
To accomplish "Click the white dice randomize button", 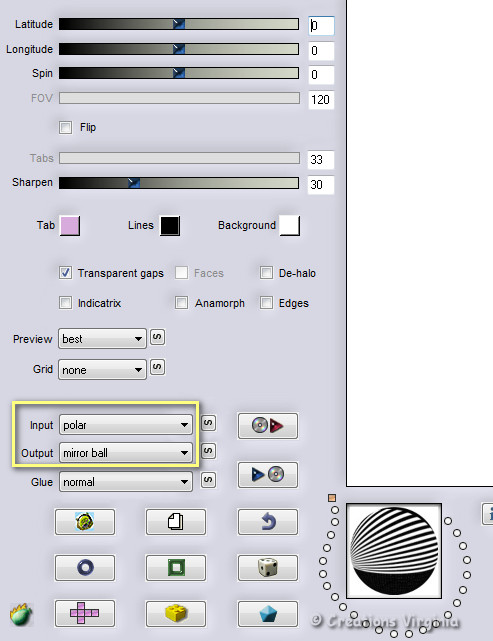I will click(268, 567).
